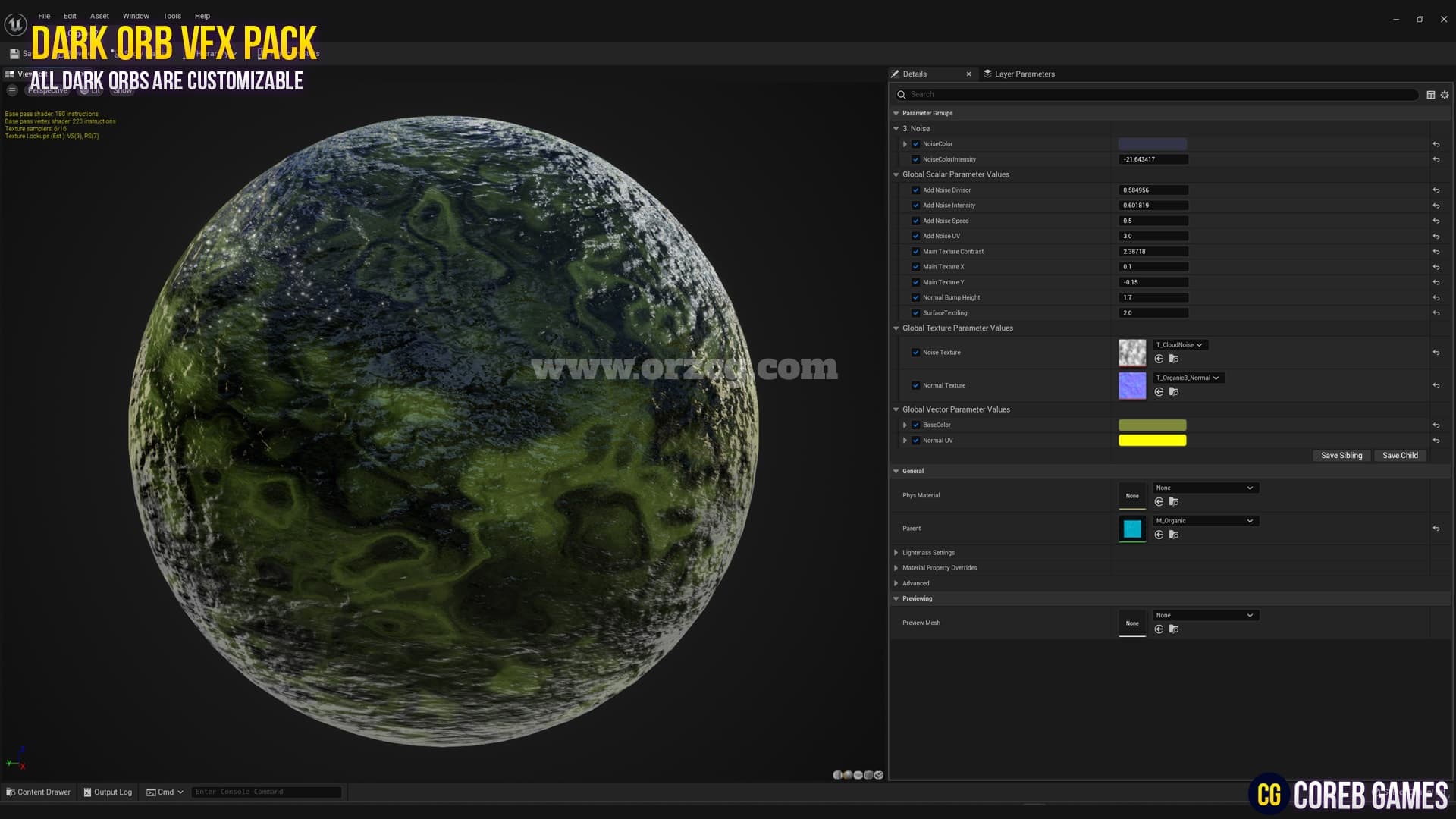The image size is (1456, 819).
Task: Open the Edit menu
Action: click(70, 16)
